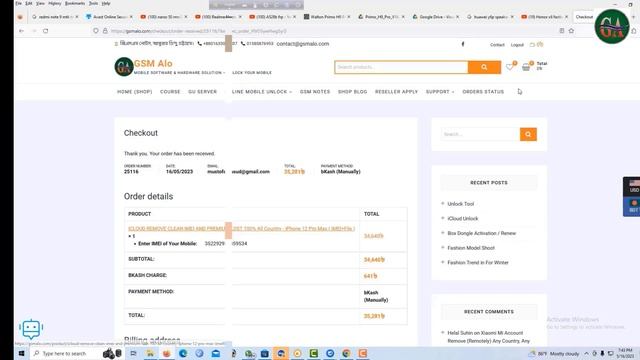This screenshot has height=360, width=640.
Task: Open Firefox from the taskbar
Action: (167, 353)
